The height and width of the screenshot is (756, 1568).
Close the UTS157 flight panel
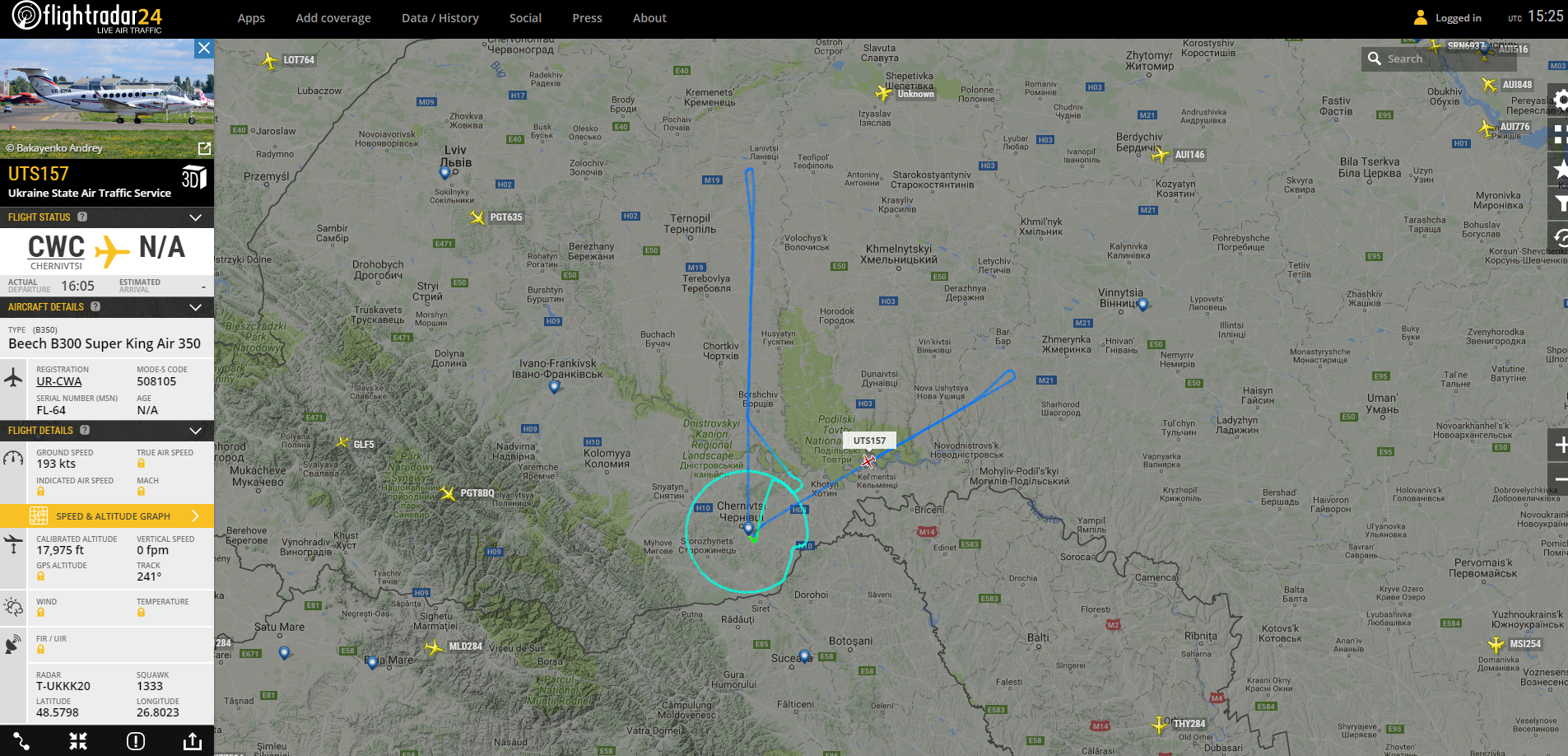pos(204,48)
